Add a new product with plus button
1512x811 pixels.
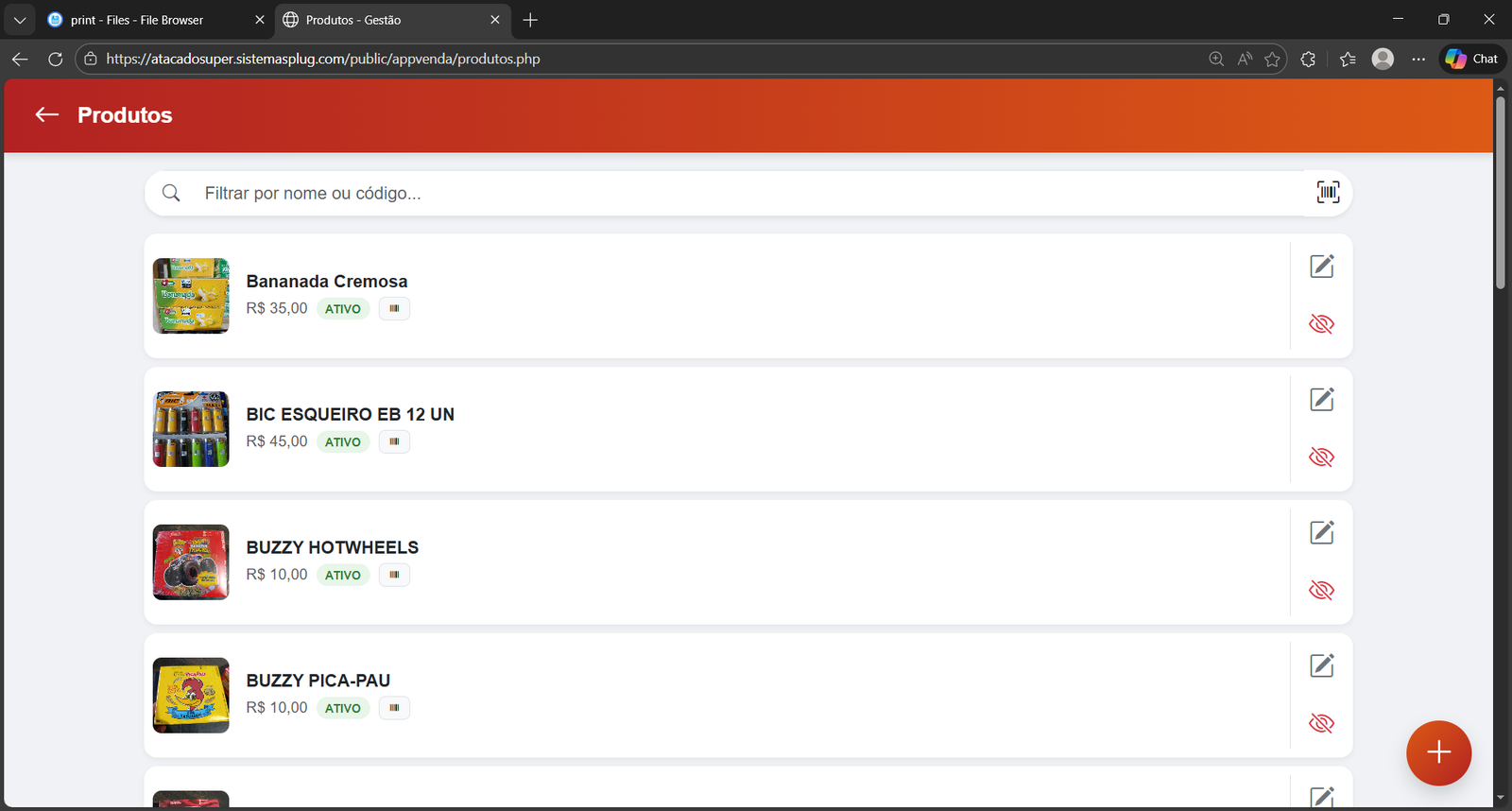[x=1438, y=752]
